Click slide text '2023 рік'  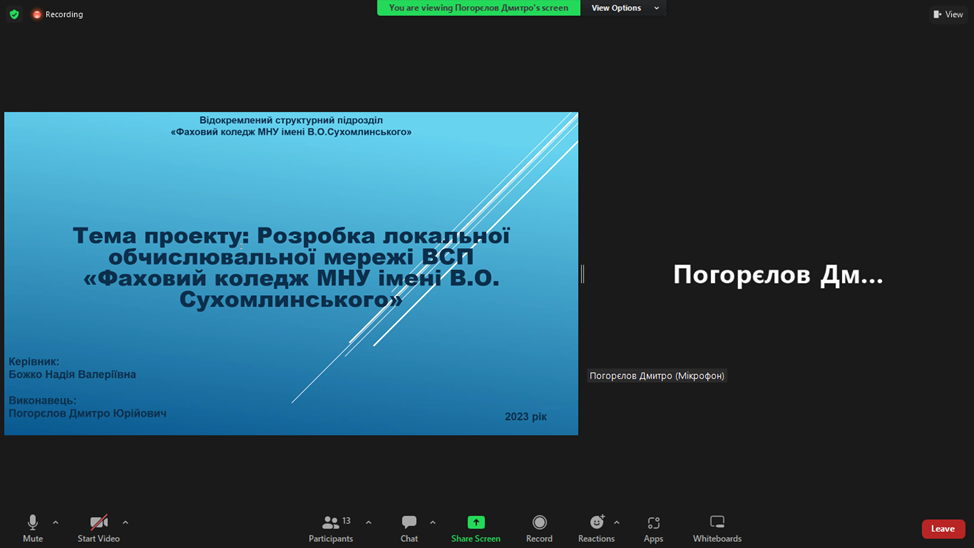click(526, 416)
